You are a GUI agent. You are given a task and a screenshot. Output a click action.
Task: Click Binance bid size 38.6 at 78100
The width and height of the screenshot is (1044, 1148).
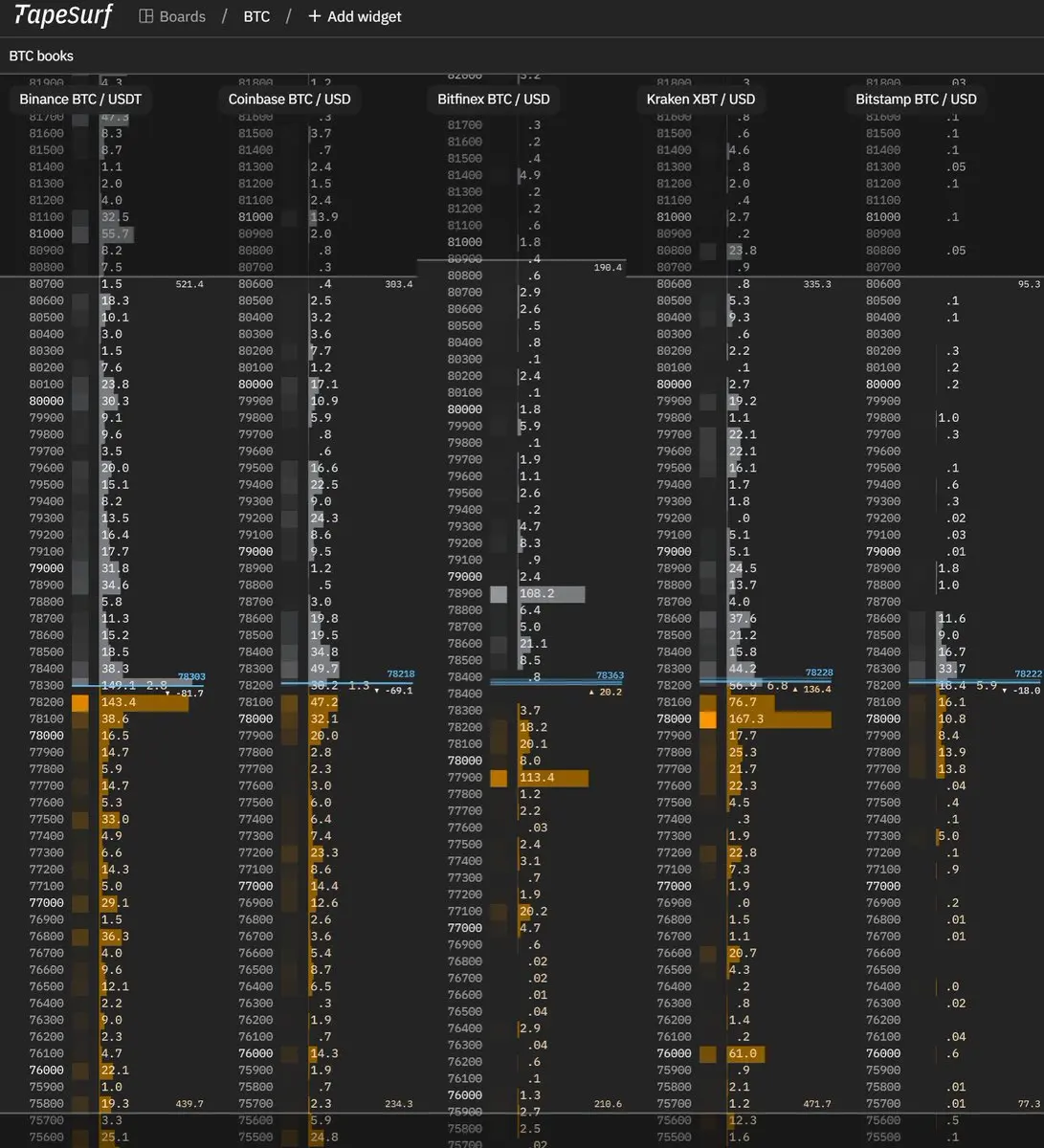[115, 718]
